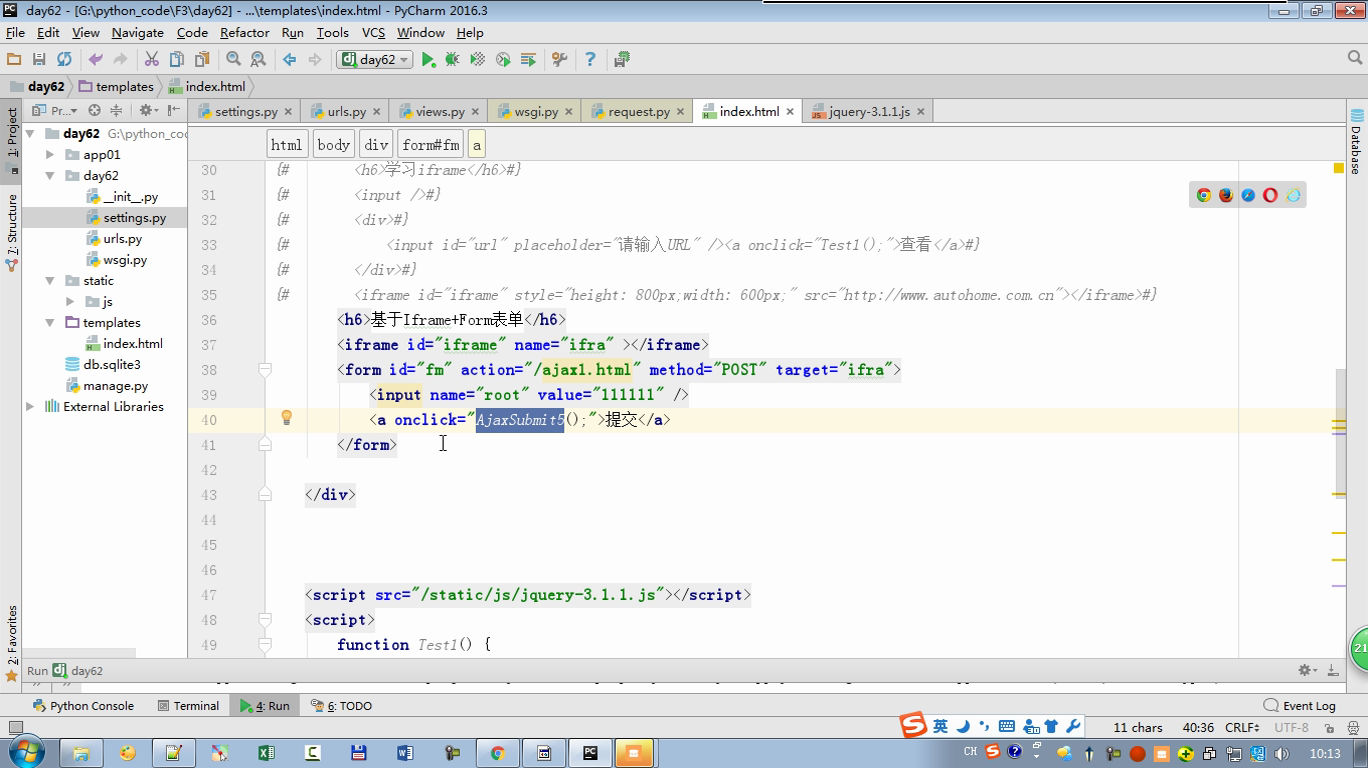This screenshot has height=768, width=1368.
Task: Click the Undo toolbar arrow
Action: pos(96,60)
